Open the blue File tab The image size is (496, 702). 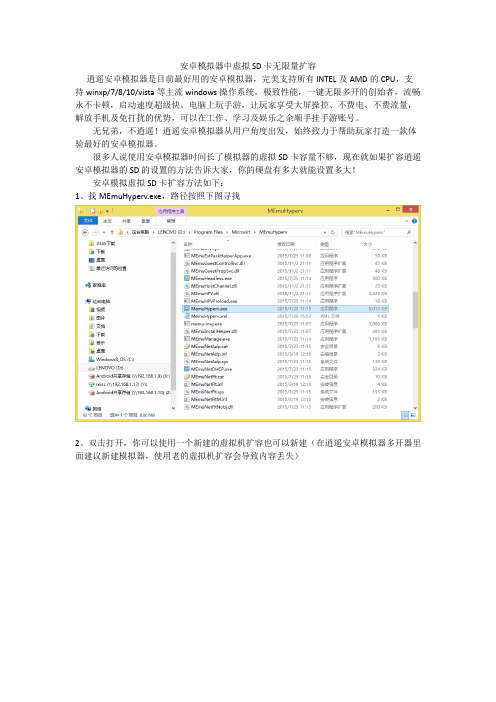[88, 221]
